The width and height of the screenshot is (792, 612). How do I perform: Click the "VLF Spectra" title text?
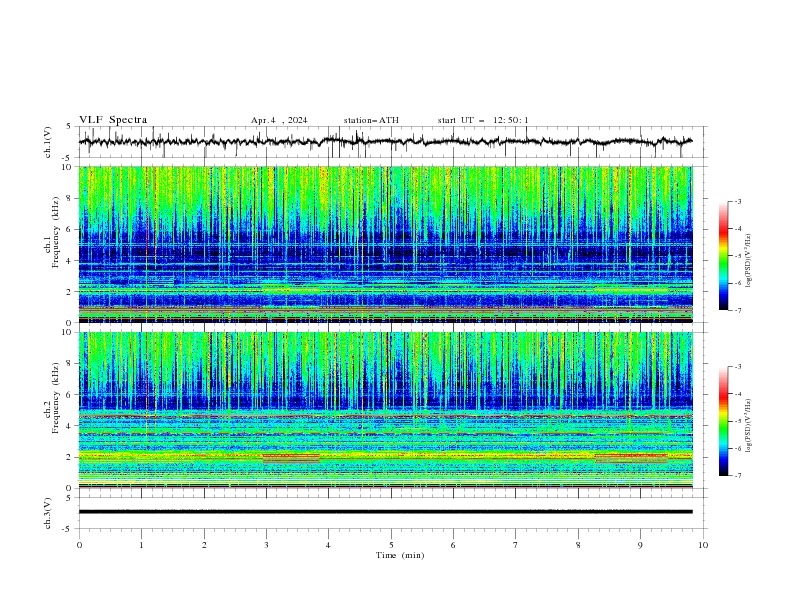click(x=113, y=120)
